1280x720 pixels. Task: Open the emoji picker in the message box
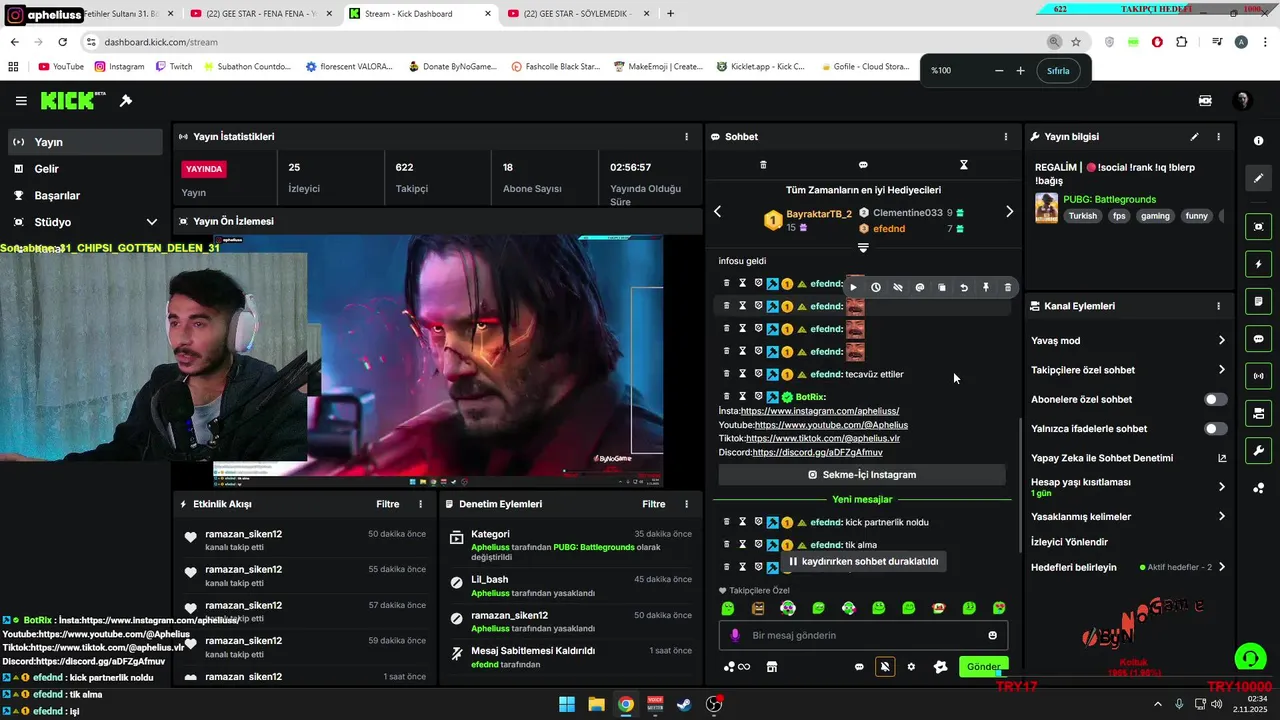pyautogui.click(x=993, y=635)
